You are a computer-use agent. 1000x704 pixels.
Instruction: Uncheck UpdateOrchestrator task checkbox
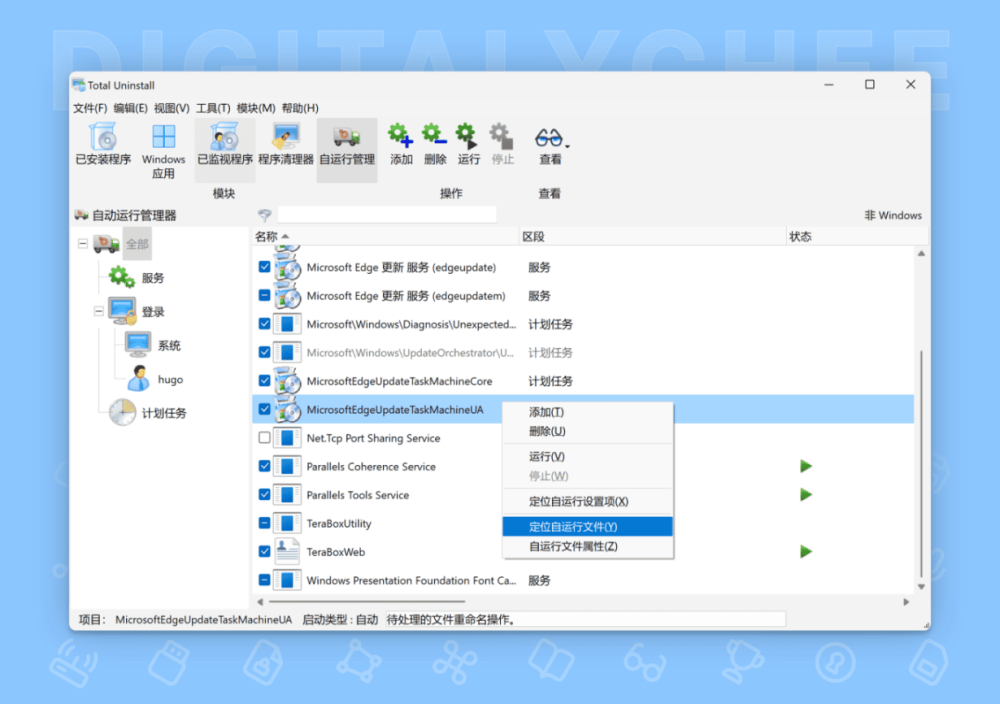(264, 352)
